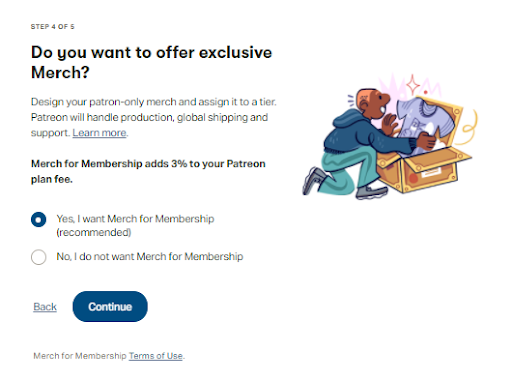
Task: Open the Learn more link
Action: click(x=100, y=133)
